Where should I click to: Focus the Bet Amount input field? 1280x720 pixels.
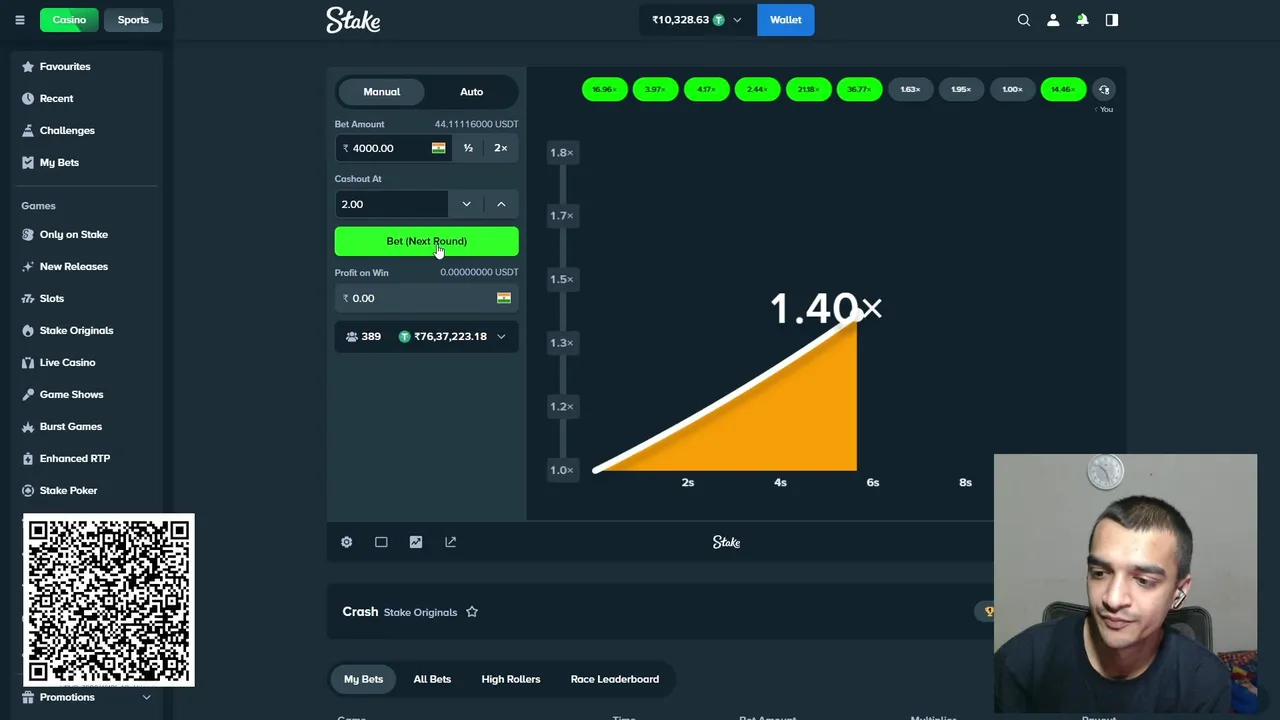tap(391, 148)
